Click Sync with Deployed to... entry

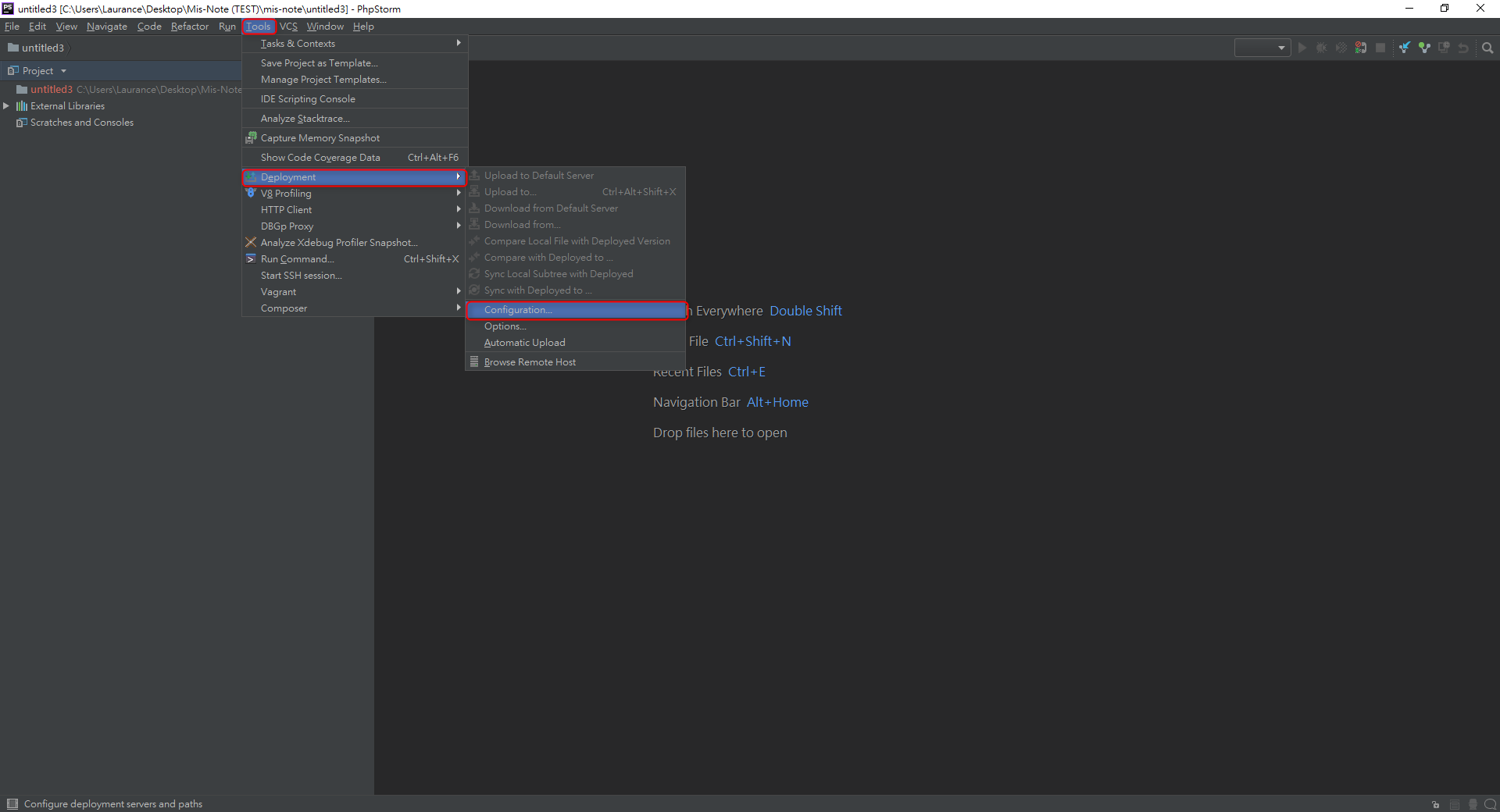576,290
